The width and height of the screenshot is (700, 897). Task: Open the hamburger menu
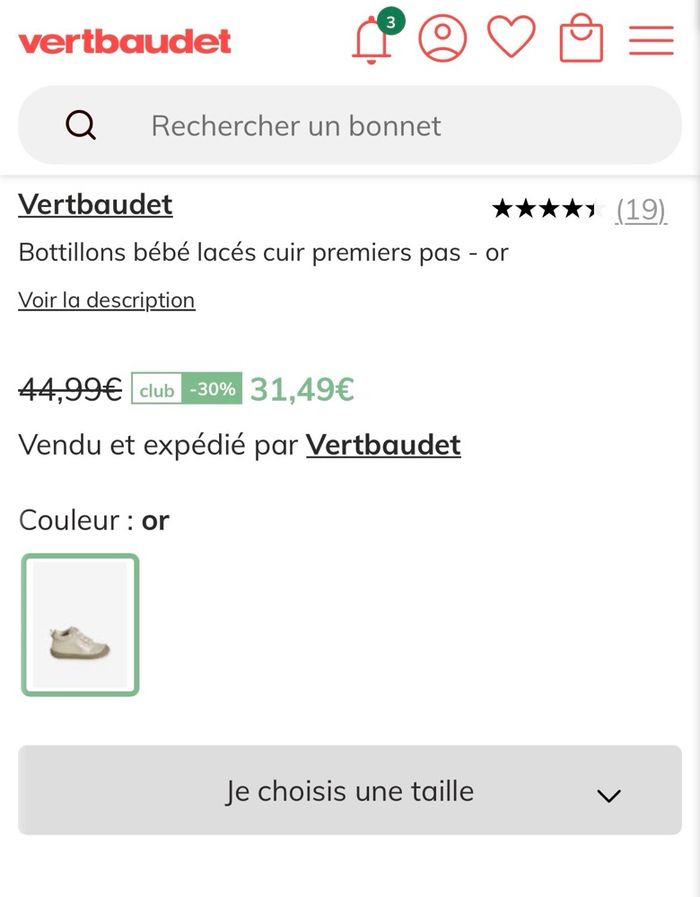pyautogui.click(x=651, y=40)
